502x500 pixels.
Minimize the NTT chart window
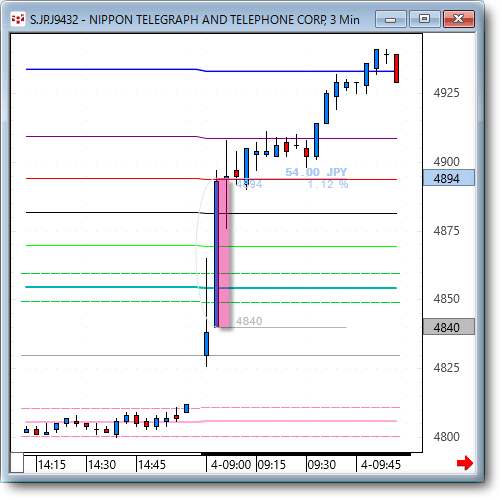pyautogui.click(x=390, y=19)
